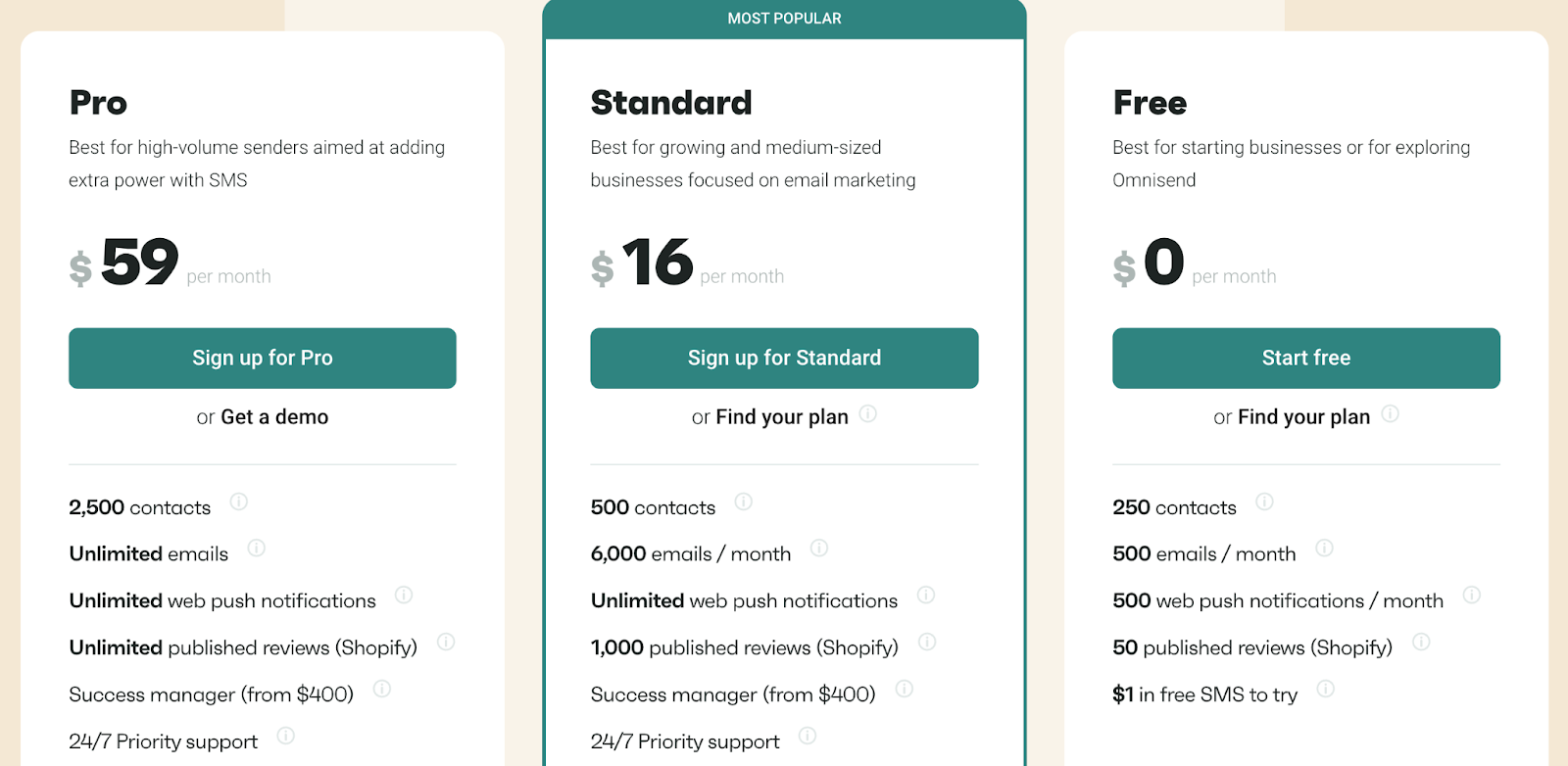Click info icon for Standard 6,000 emails / month

click(818, 549)
